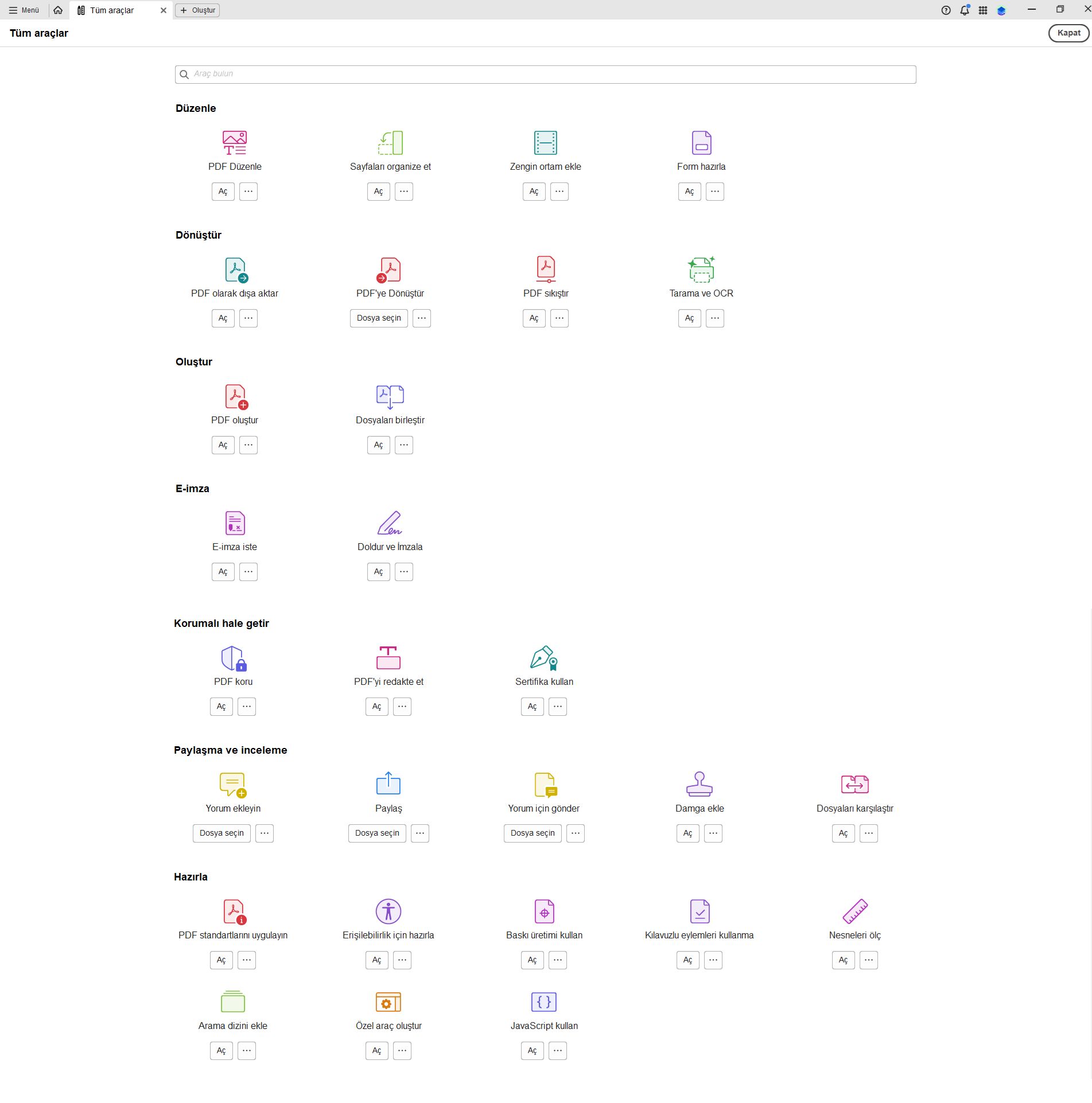The width and height of the screenshot is (1092, 1103).
Task: Switch to the Tüm araçlar tab
Action: (x=112, y=10)
